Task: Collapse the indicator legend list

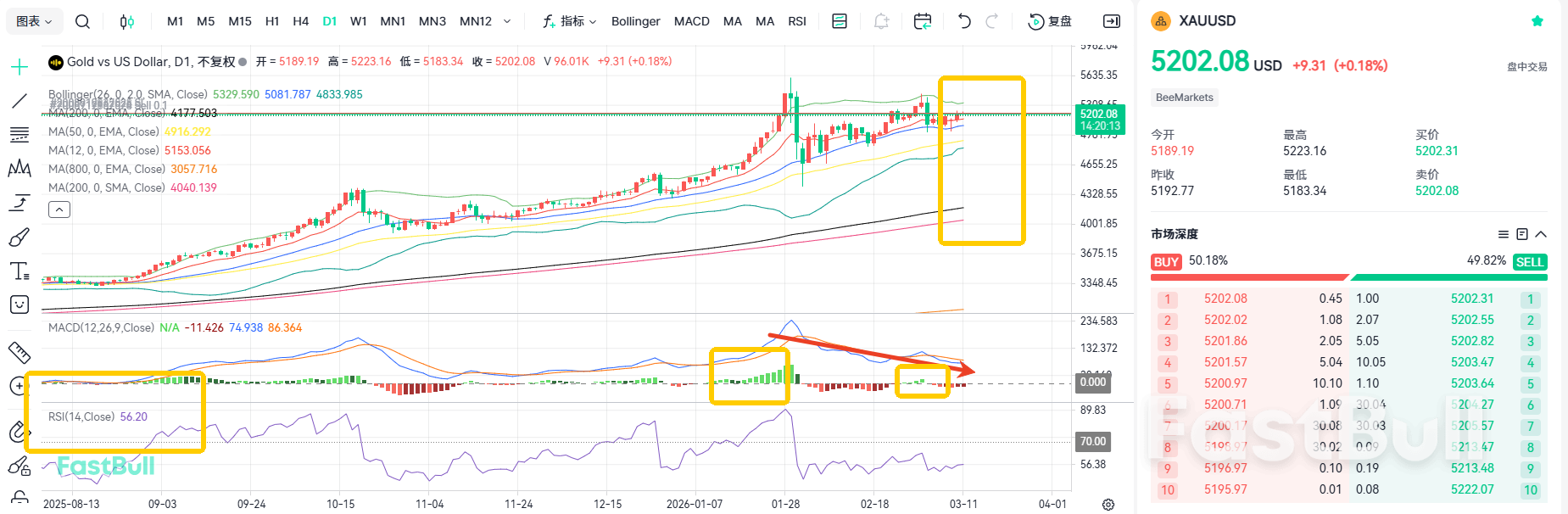Action: (x=59, y=210)
